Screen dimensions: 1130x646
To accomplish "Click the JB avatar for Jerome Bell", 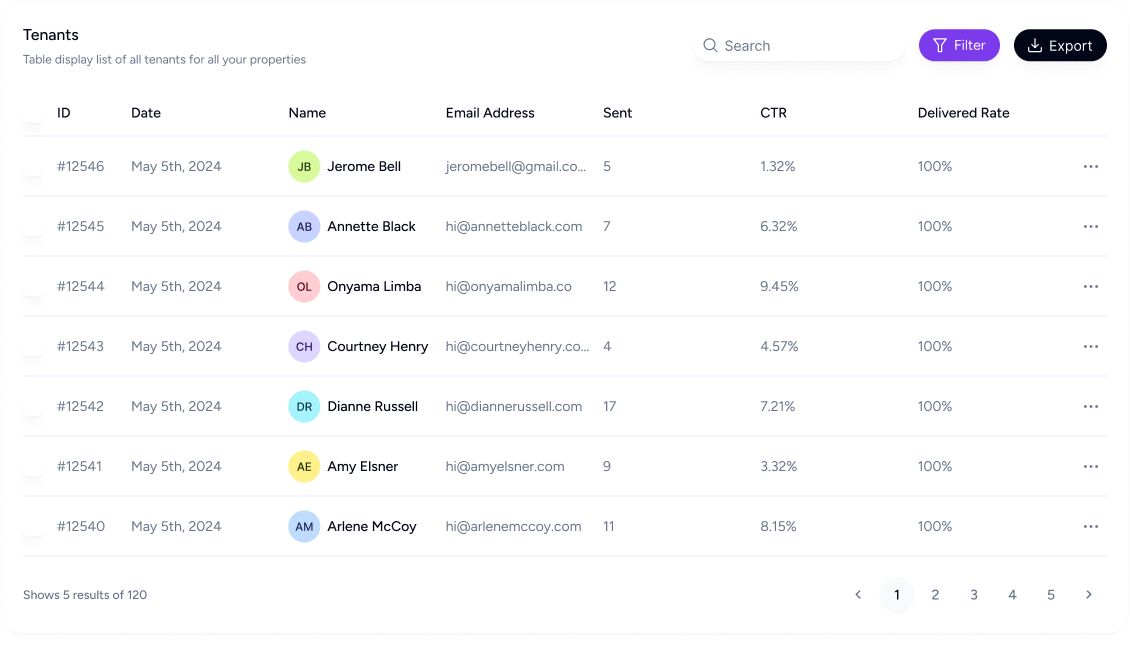I will pyautogui.click(x=304, y=167).
